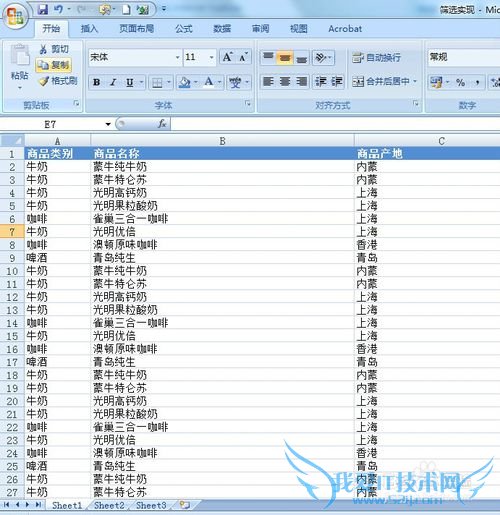Image resolution: width=500 pixels, height=515 pixels.
Task: Click the phonetic guide (文) icon
Action: [x=235, y=82]
